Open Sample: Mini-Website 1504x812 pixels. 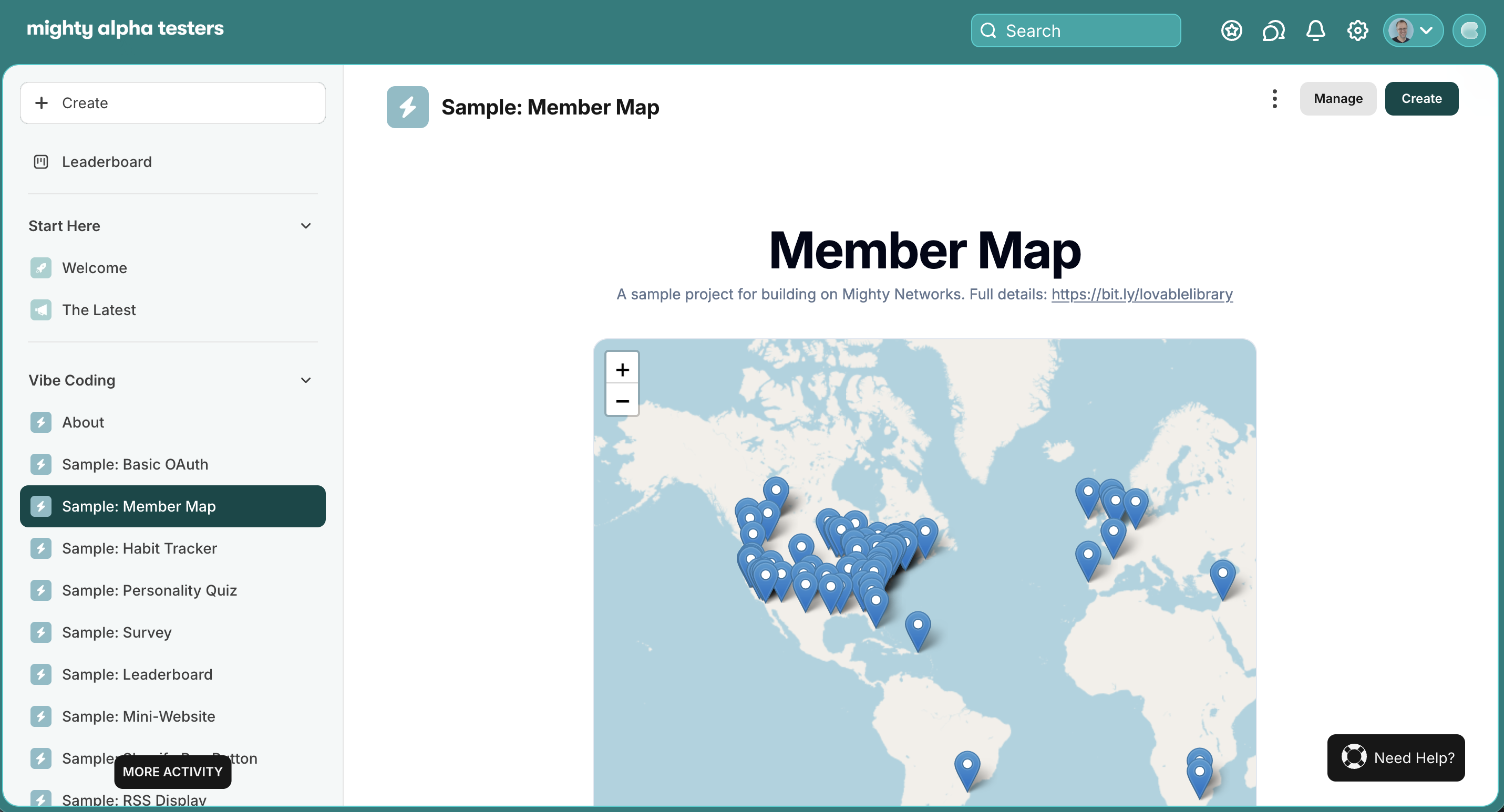pyautogui.click(x=173, y=716)
